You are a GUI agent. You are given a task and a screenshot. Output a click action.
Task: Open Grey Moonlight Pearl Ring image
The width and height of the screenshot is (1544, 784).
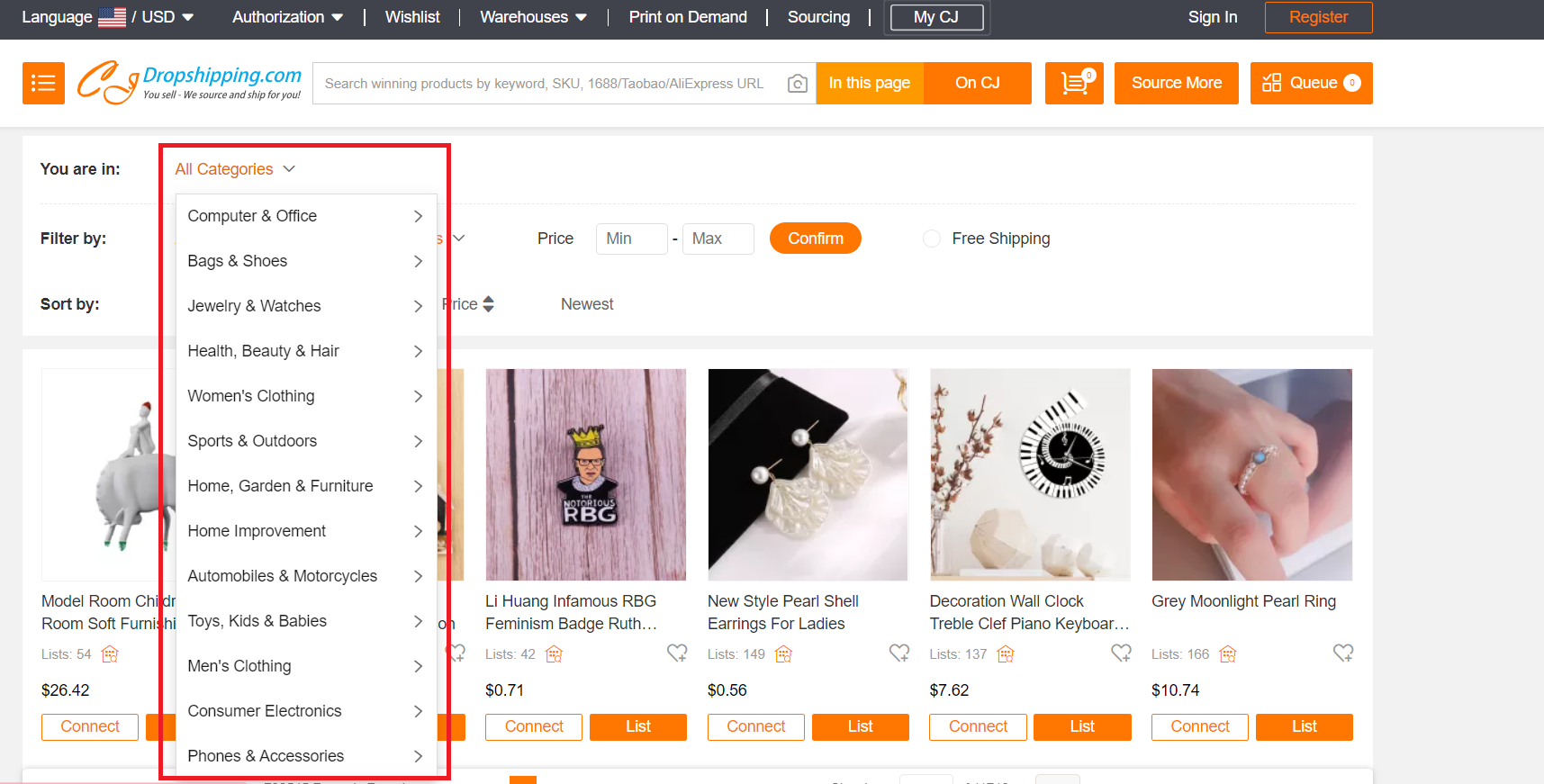coord(1252,474)
